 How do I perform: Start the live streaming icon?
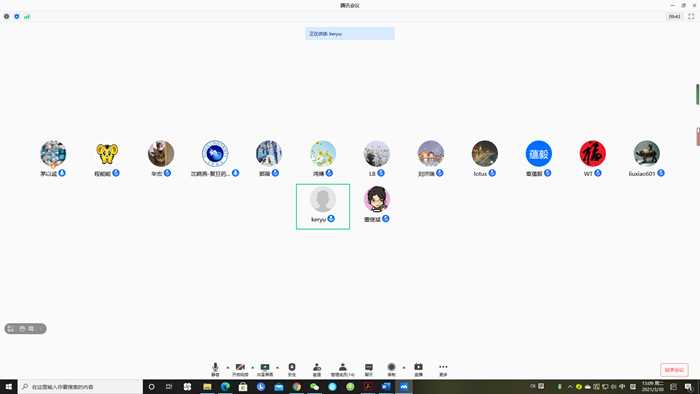point(418,369)
